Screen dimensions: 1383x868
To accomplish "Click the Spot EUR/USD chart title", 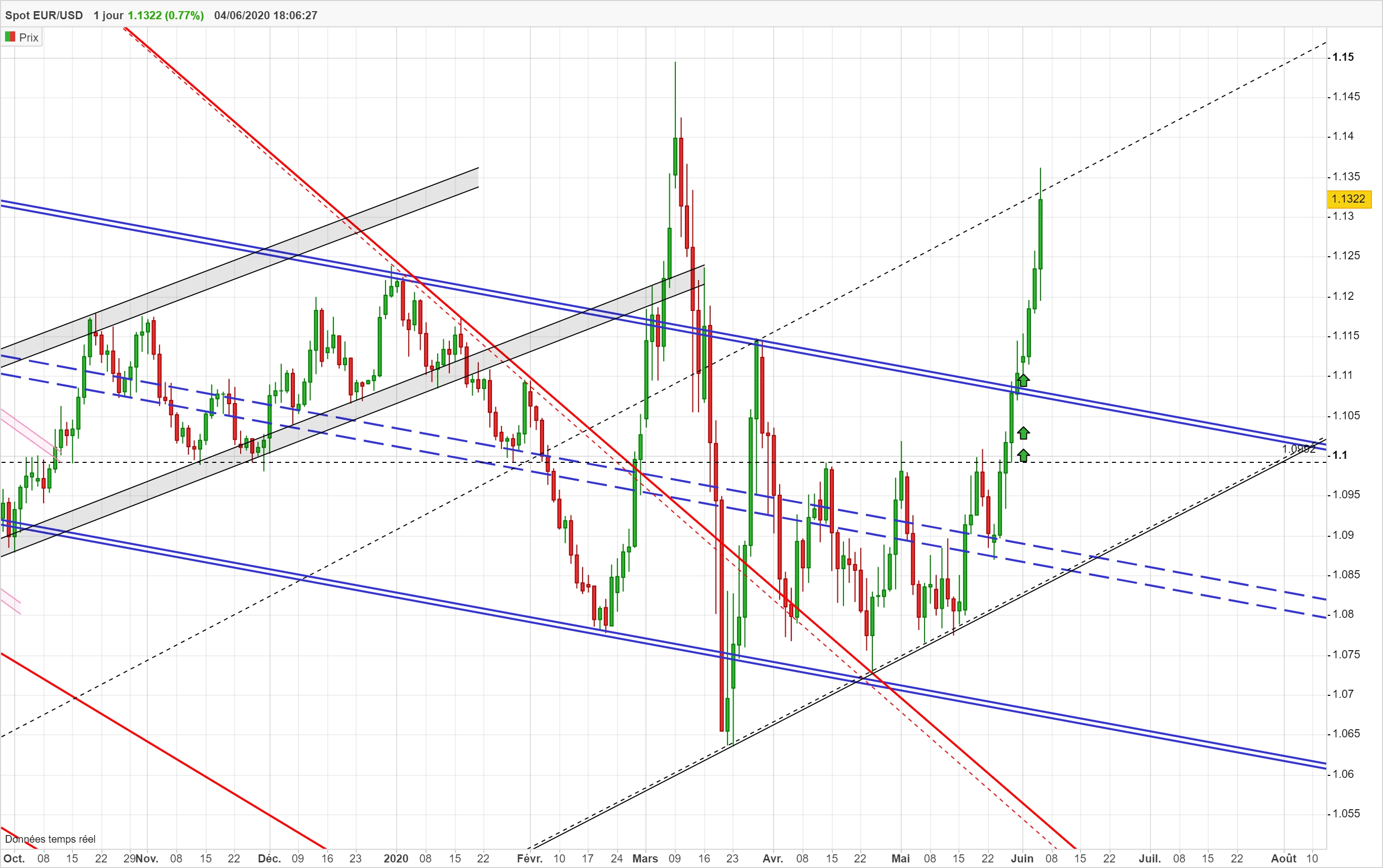I will click(x=44, y=16).
